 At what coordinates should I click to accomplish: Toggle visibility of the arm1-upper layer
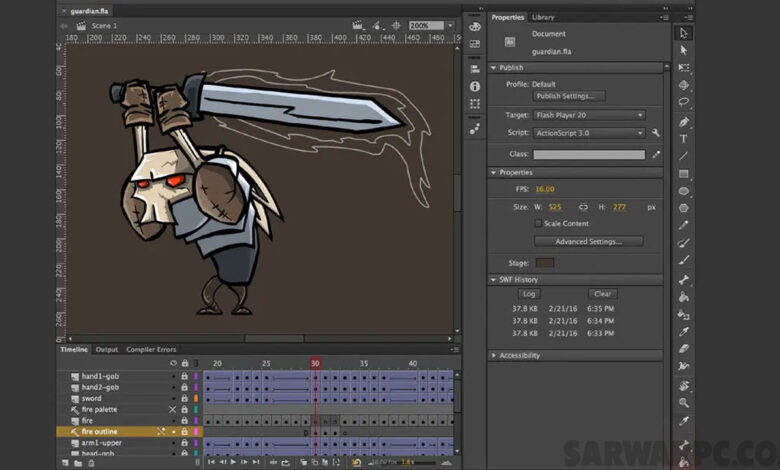pyautogui.click(x=173, y=443)
